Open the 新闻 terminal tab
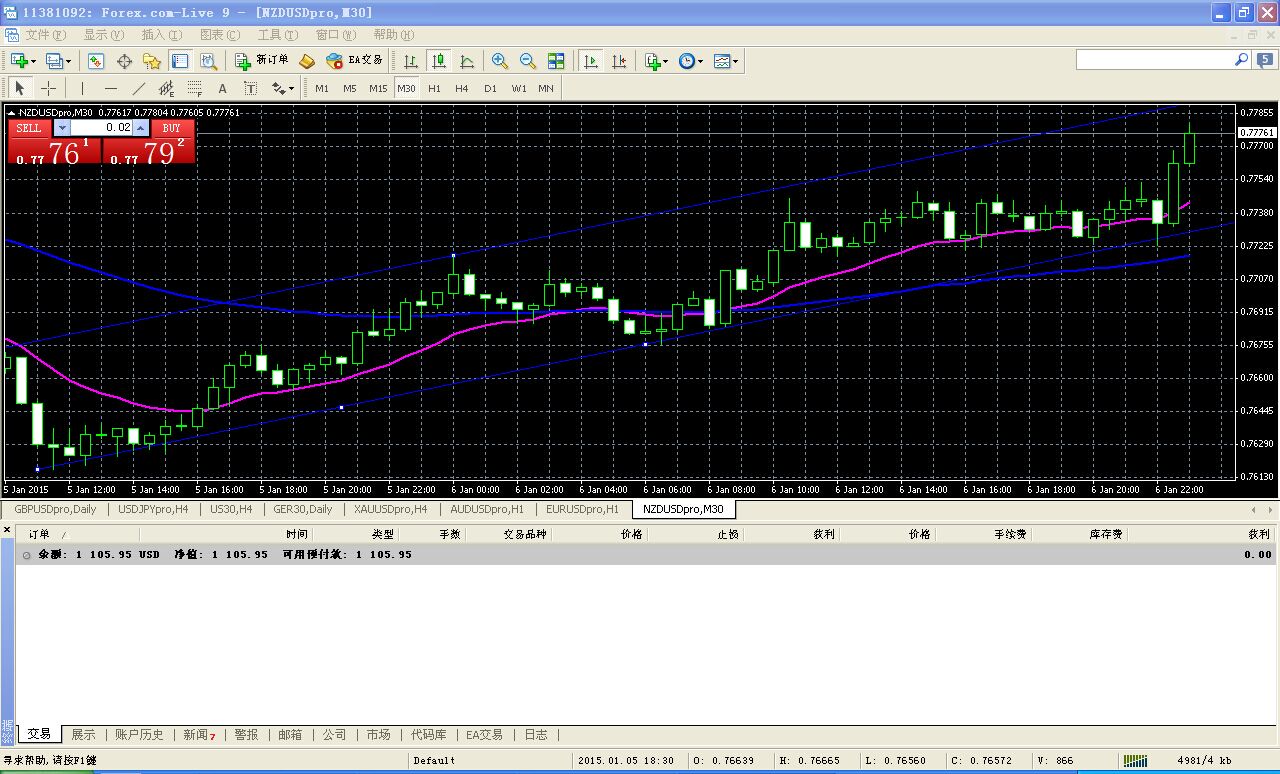1280x774 pixels. tap(199, 734)
